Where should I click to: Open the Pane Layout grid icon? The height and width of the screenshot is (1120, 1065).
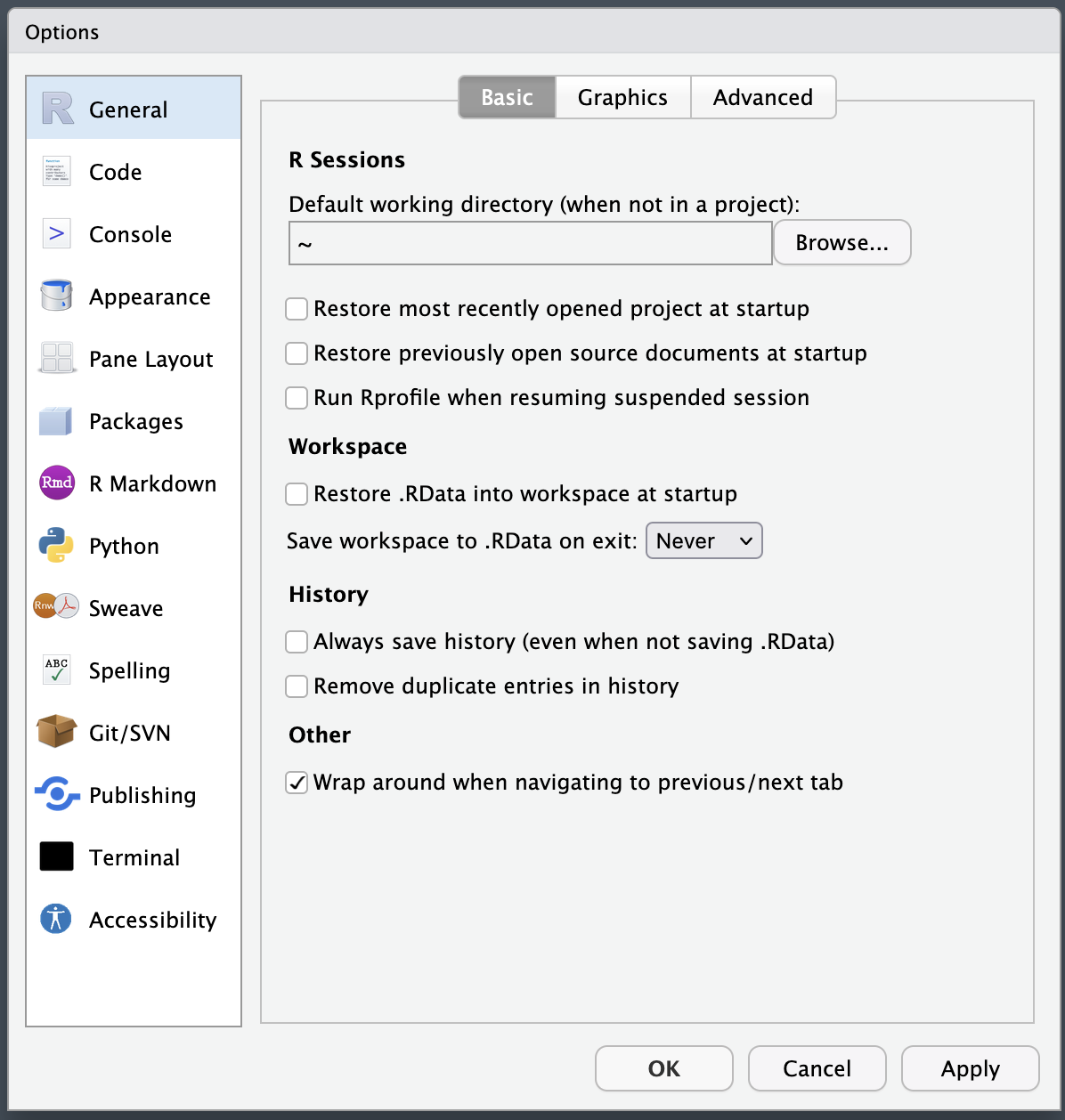pyautogui.click(x=57, y=358)
